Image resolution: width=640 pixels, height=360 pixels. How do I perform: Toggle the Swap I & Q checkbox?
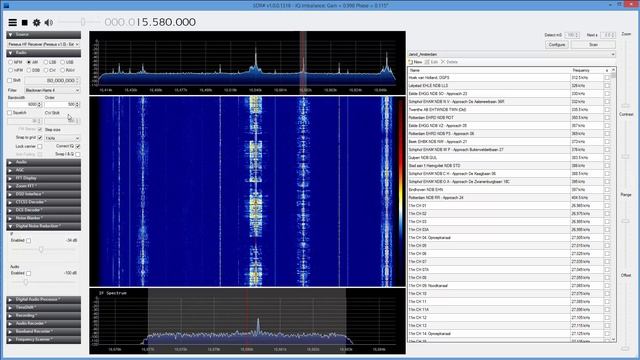(78, 154)
